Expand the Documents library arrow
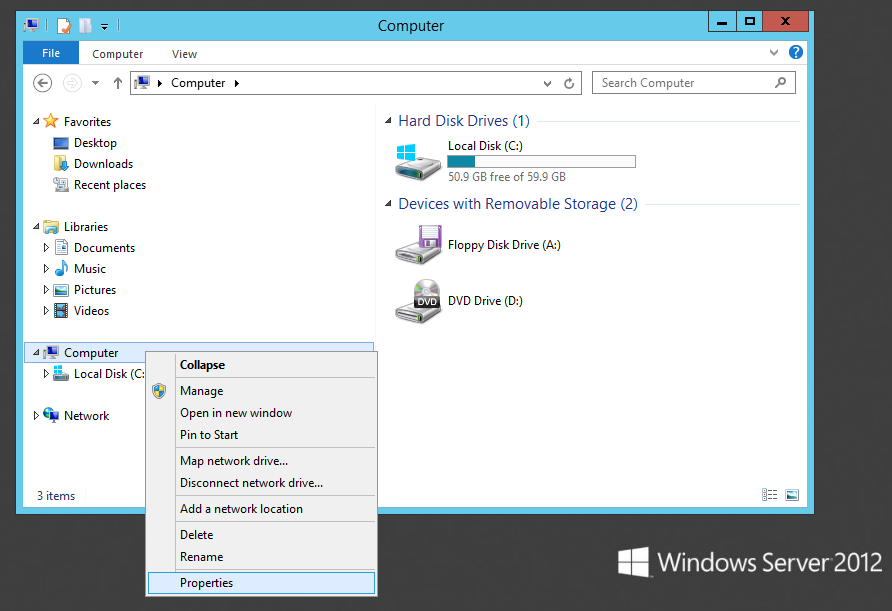892x611 pixels. [x=47, y=247]
